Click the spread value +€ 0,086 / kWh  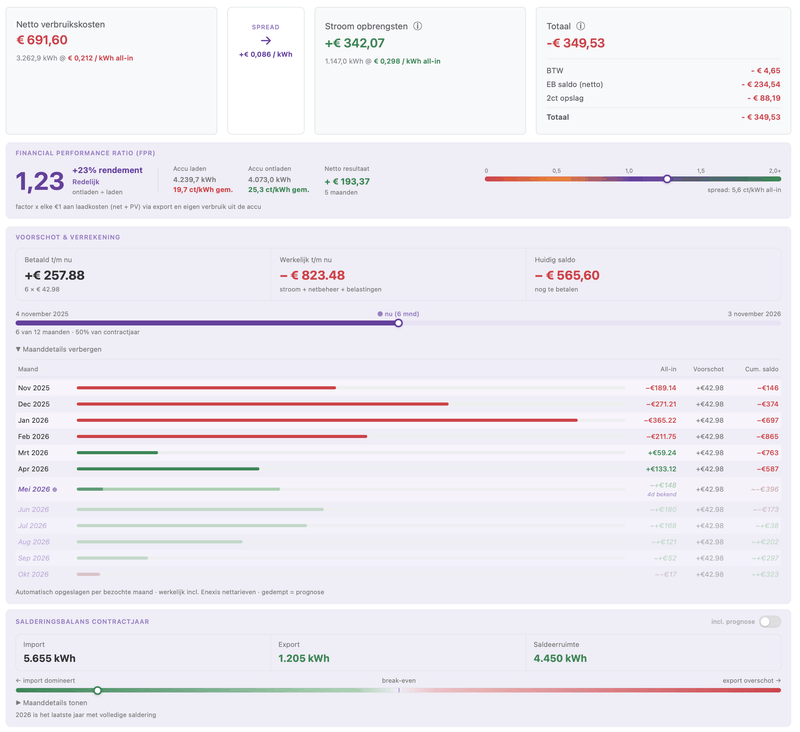pos(266,55)
